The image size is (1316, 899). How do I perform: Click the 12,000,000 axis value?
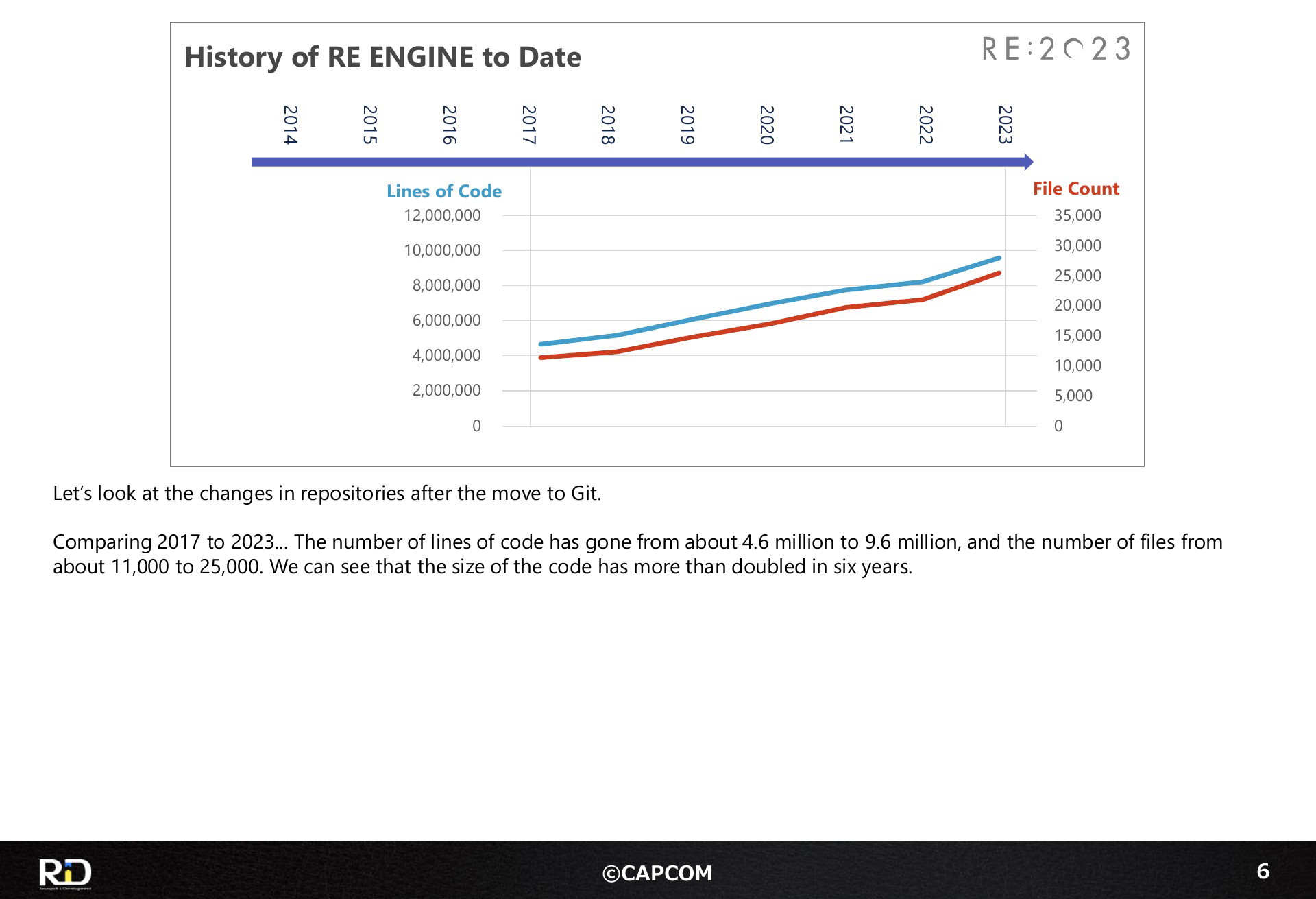442,215
